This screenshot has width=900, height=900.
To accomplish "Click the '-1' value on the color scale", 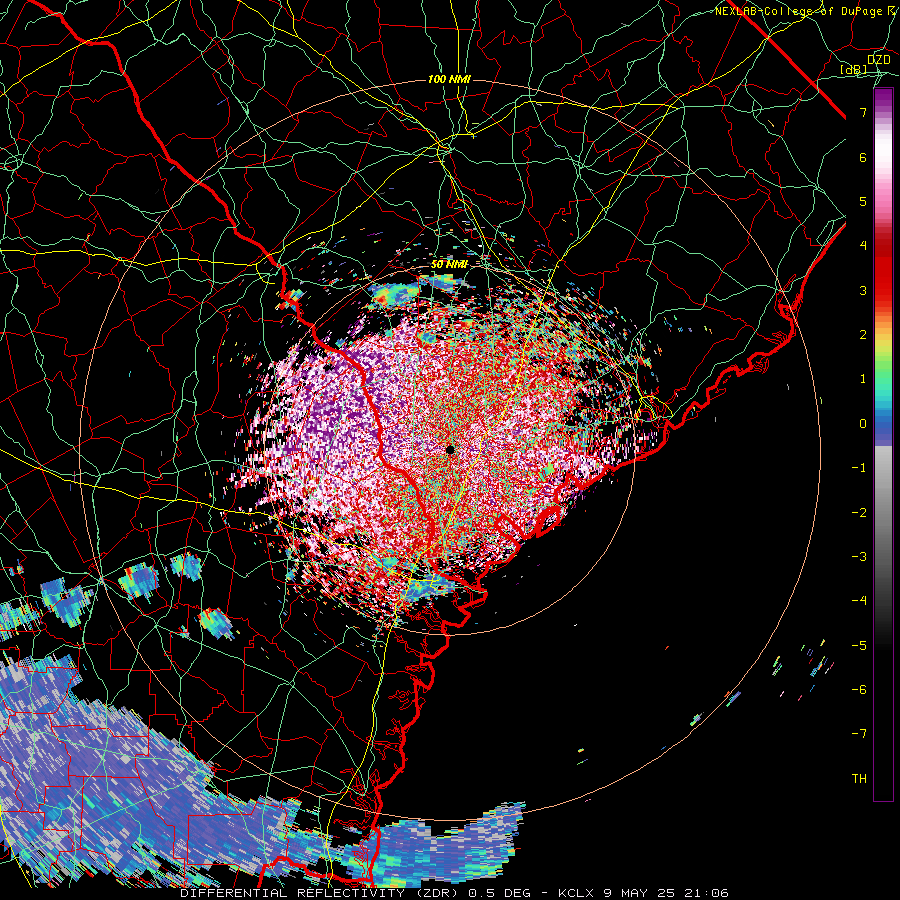I will [859, 468].
